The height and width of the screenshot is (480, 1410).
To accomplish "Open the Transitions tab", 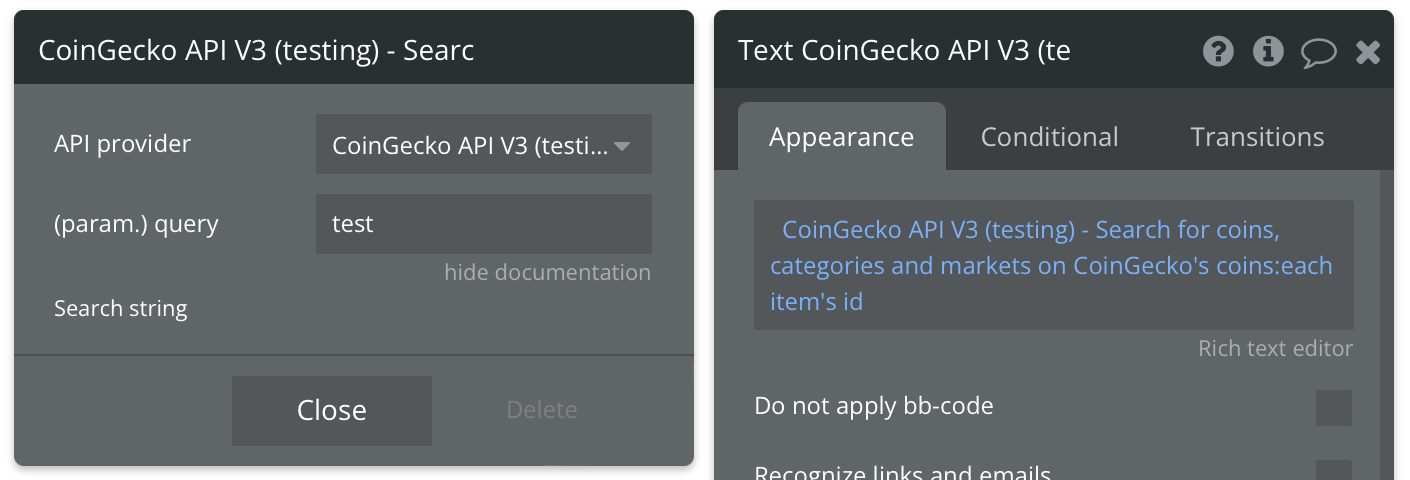I will [x=1257, y=136].
